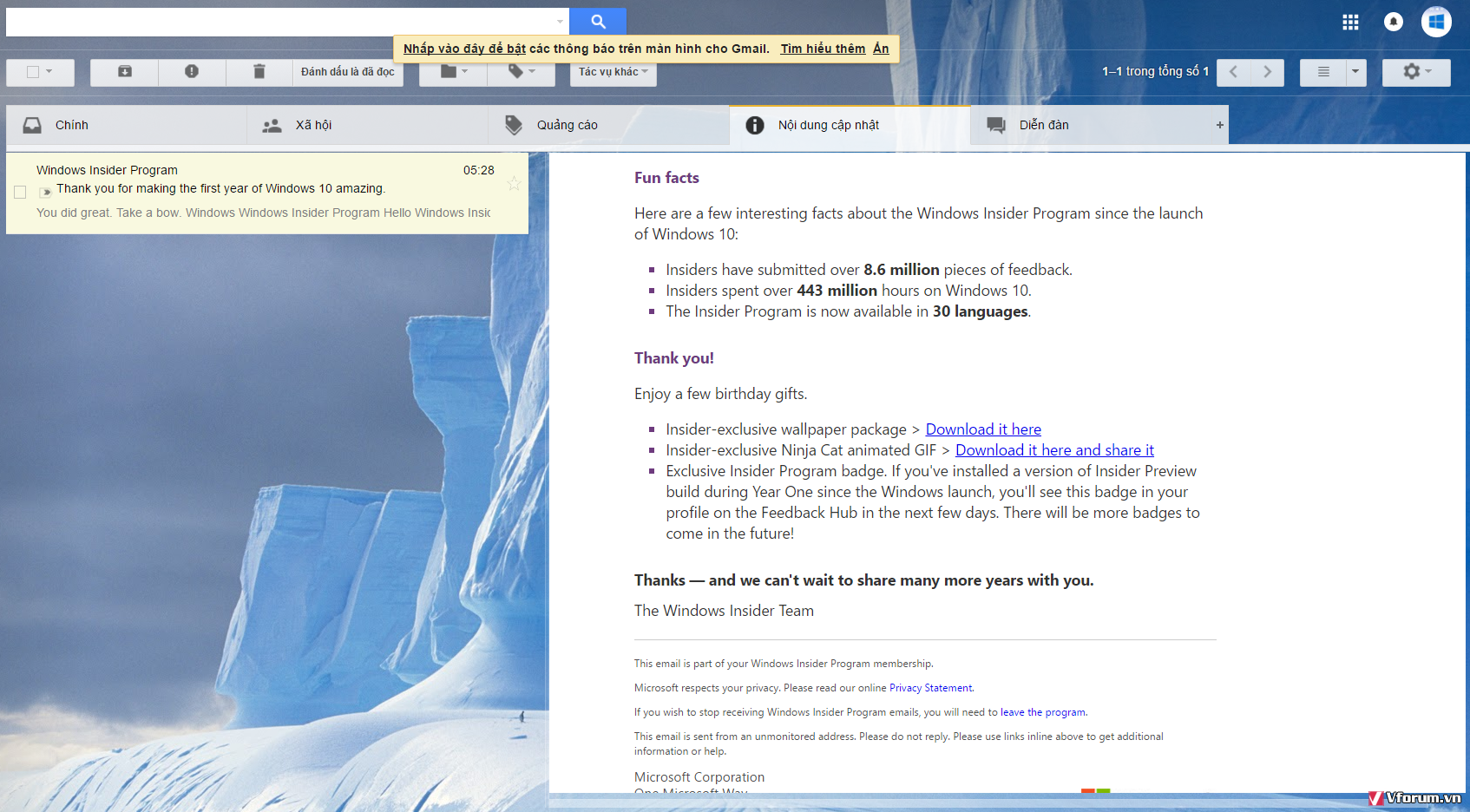This screenshot has height=812, width=1470.
Task: Go to the next page arrow
Action: pyautogui.click(x=1267, y=72)
